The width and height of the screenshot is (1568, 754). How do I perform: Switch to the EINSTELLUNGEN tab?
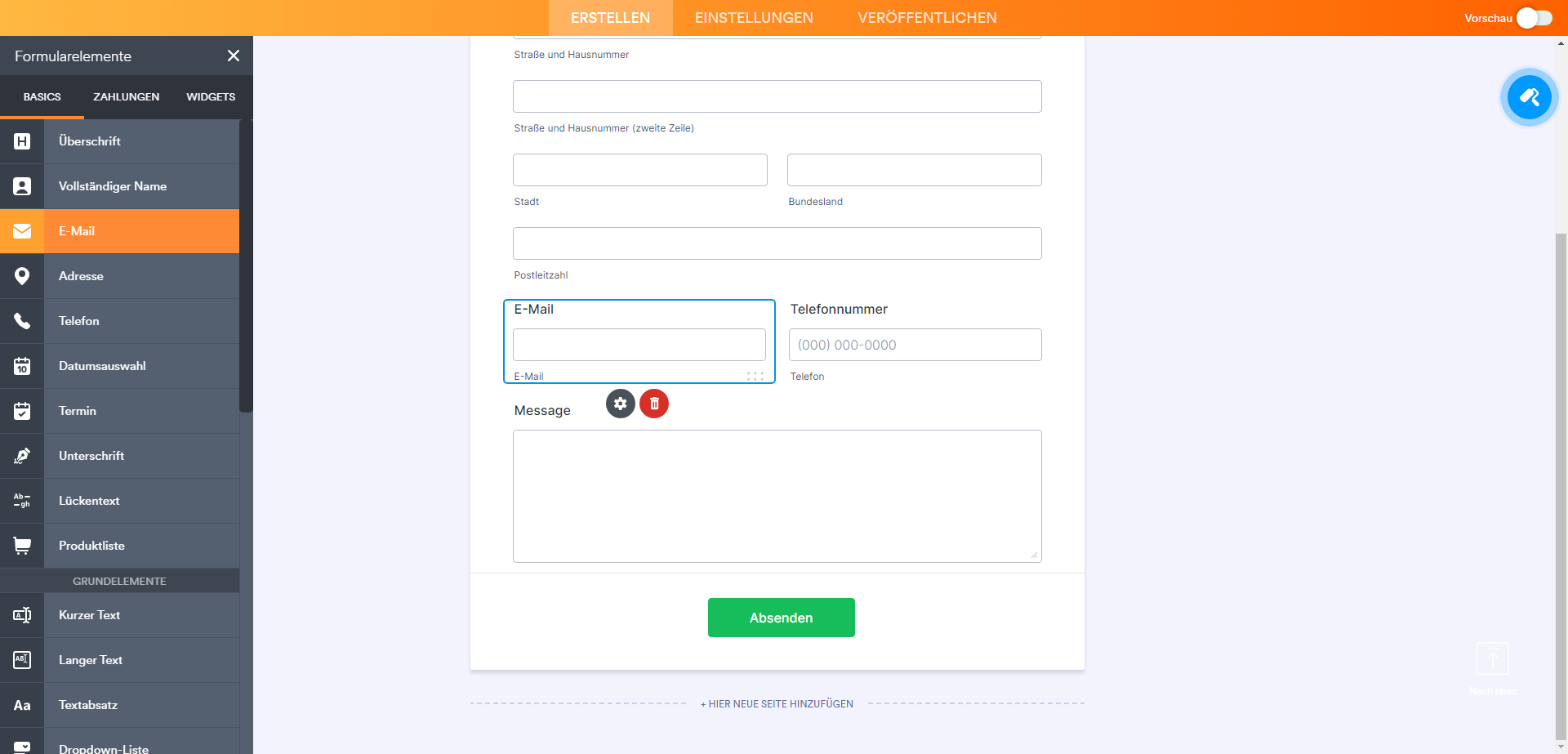point(754,18)
